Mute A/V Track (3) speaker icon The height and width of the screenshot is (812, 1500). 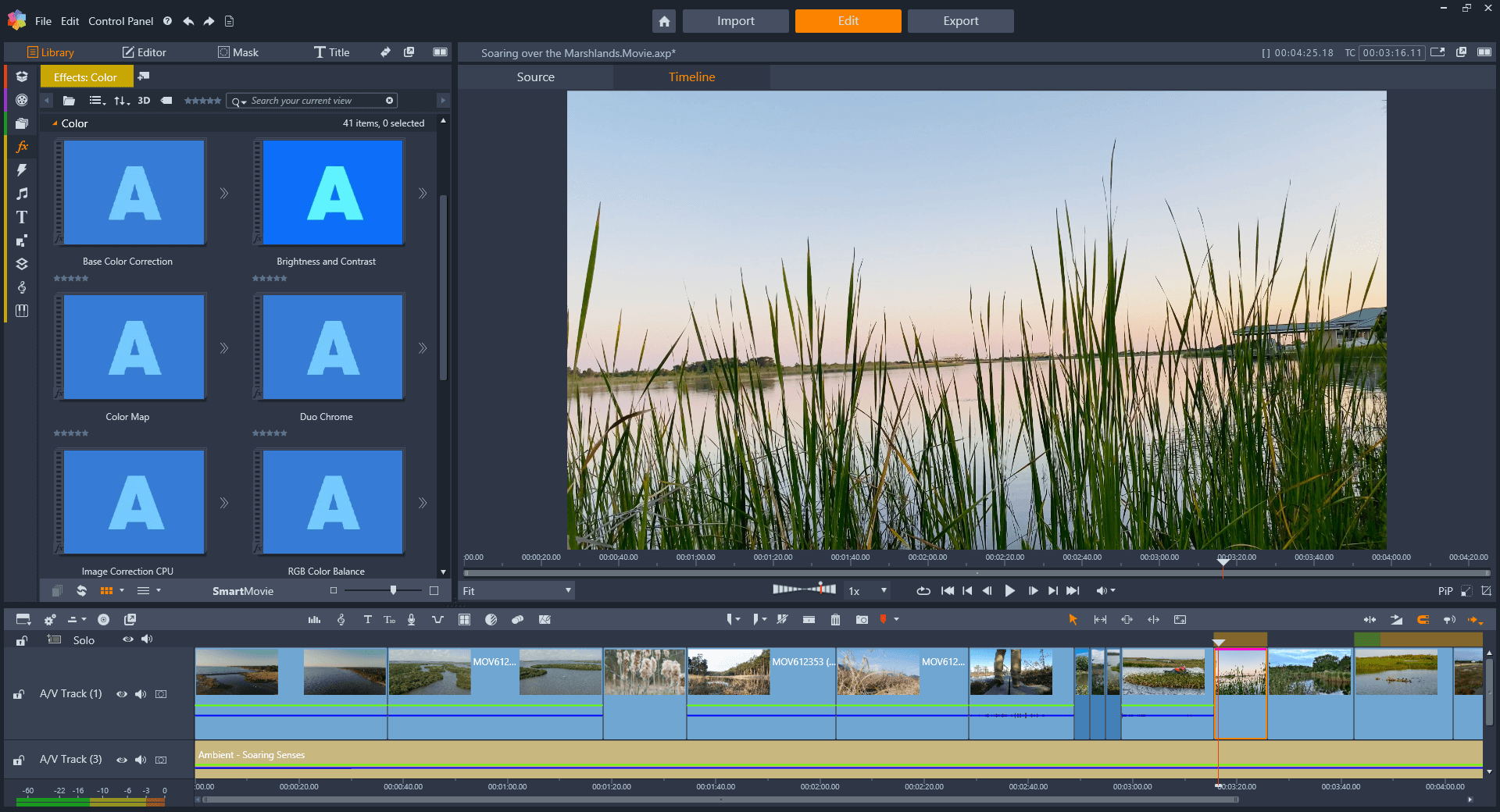[141, 760]
